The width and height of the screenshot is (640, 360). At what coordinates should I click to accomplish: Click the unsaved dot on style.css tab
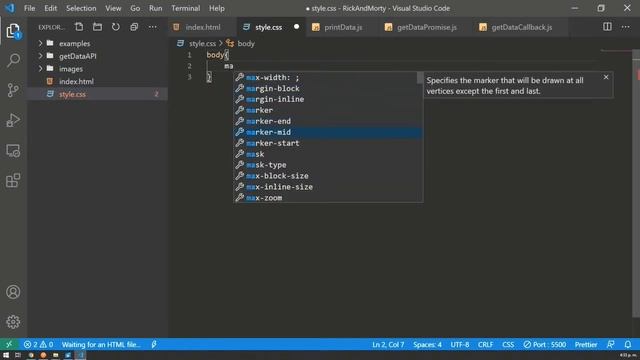coord(296,27)
